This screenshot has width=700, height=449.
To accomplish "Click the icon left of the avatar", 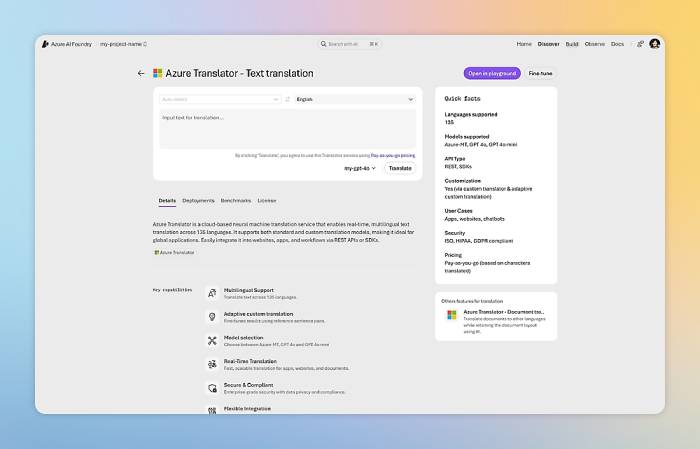I will pyautogui.click(x=640, y=44).
